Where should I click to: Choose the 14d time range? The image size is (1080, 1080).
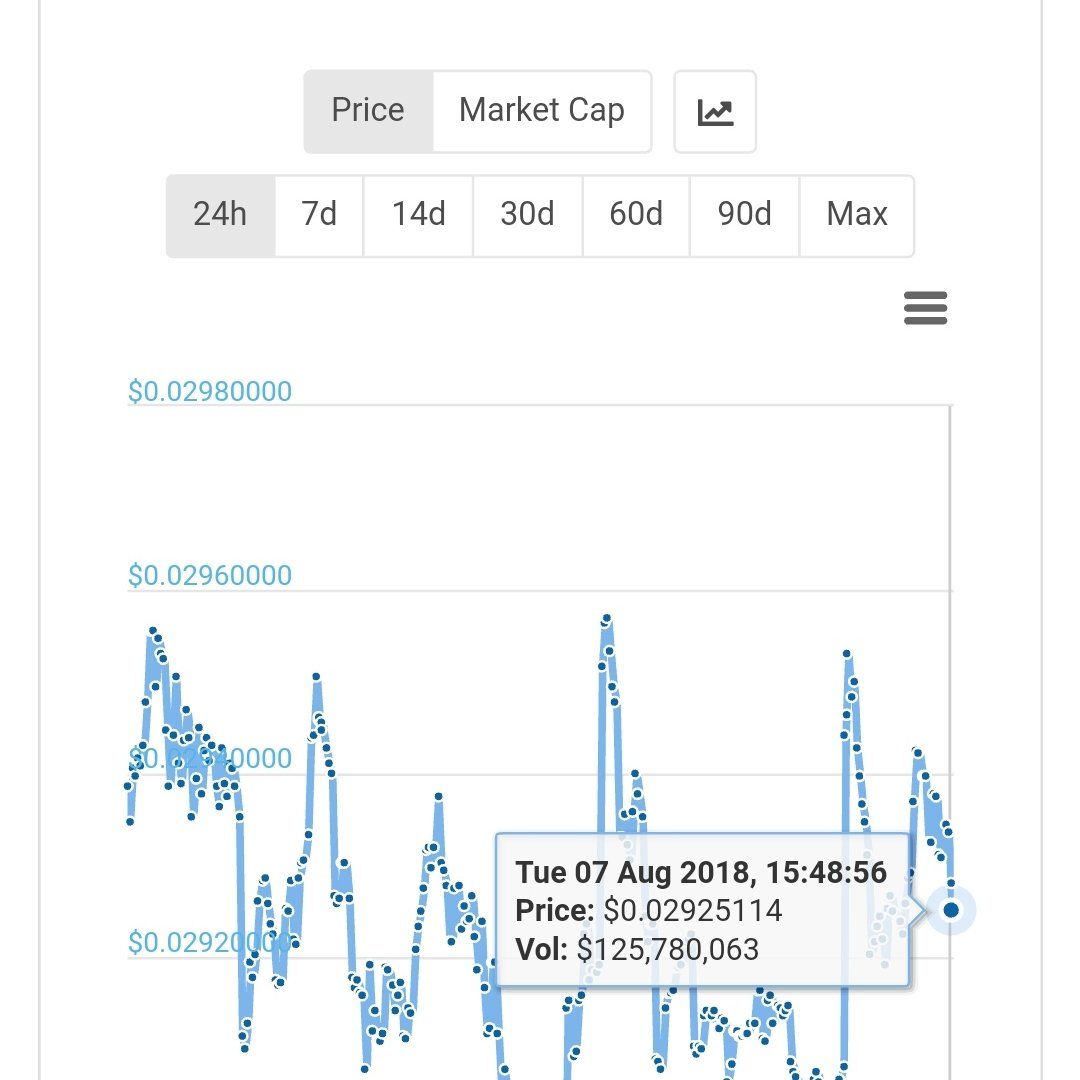tap(418, 216)
